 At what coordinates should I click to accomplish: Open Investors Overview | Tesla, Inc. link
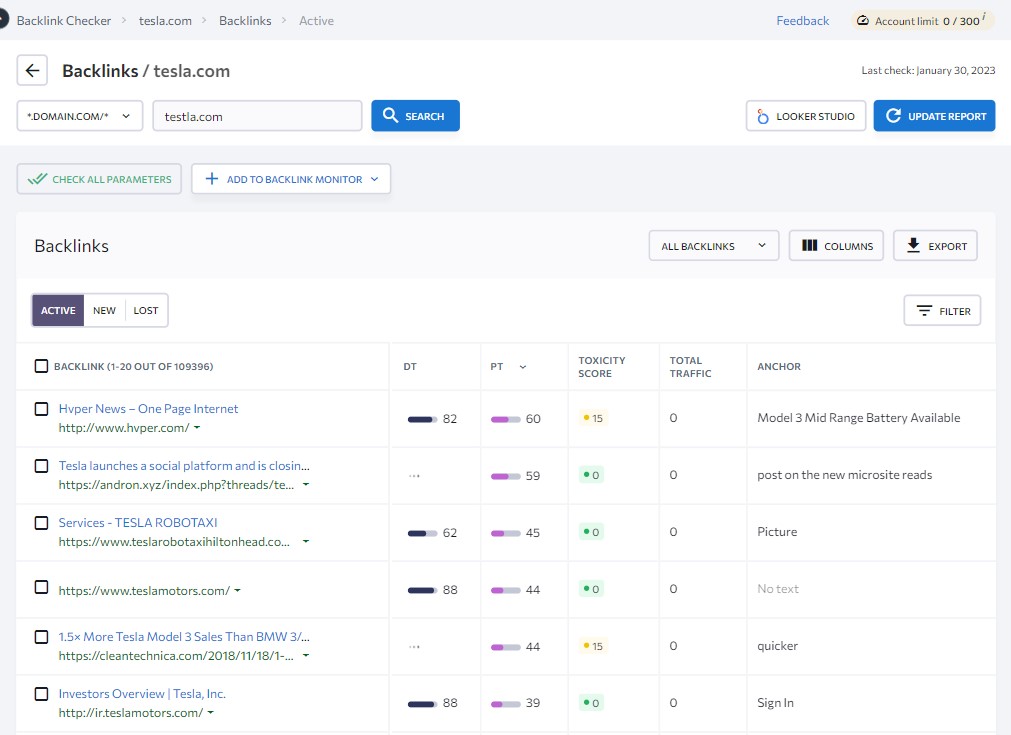coord(142,694)
